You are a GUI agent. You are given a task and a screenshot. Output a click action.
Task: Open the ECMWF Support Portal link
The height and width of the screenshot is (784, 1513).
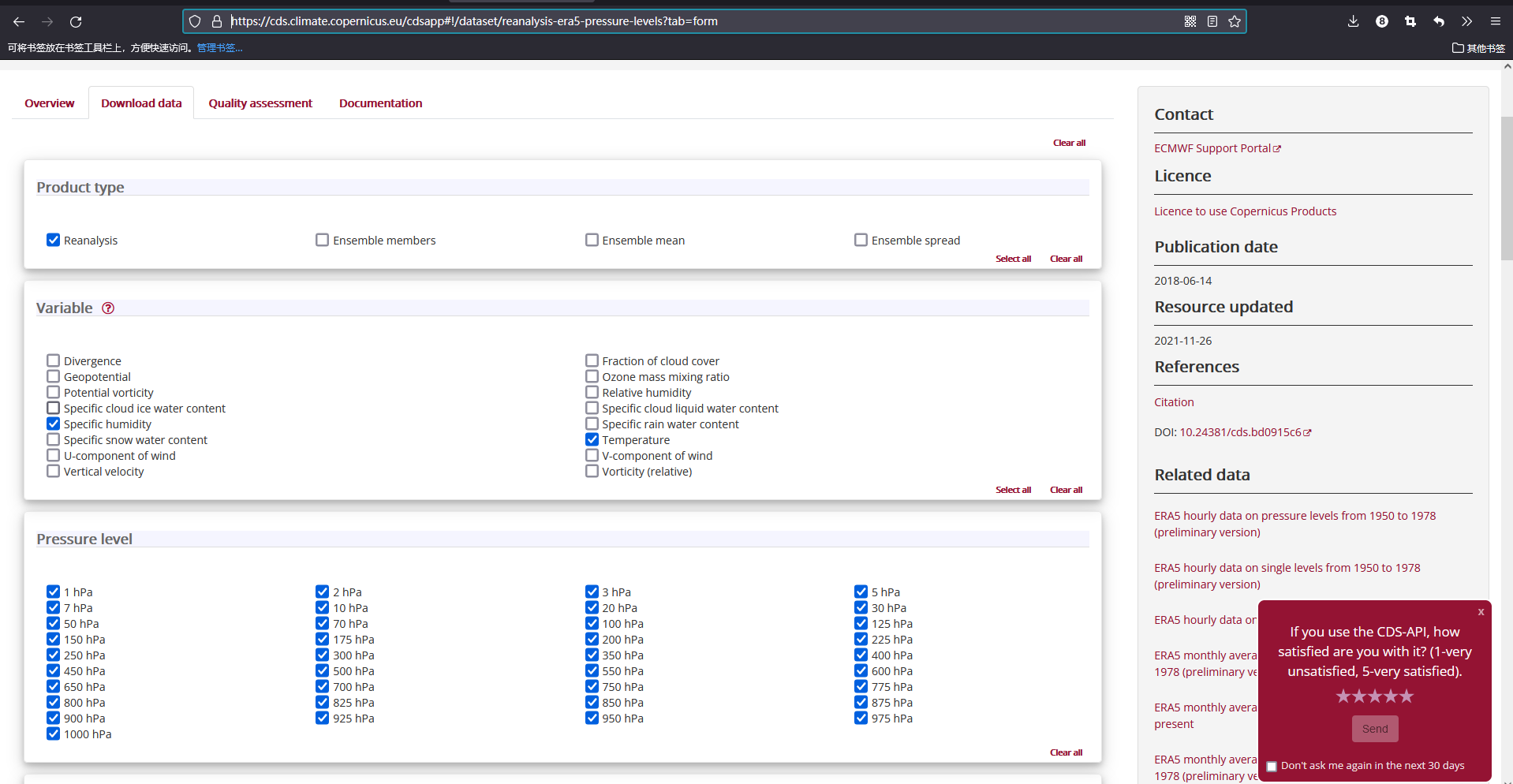tap(1217, 148)
